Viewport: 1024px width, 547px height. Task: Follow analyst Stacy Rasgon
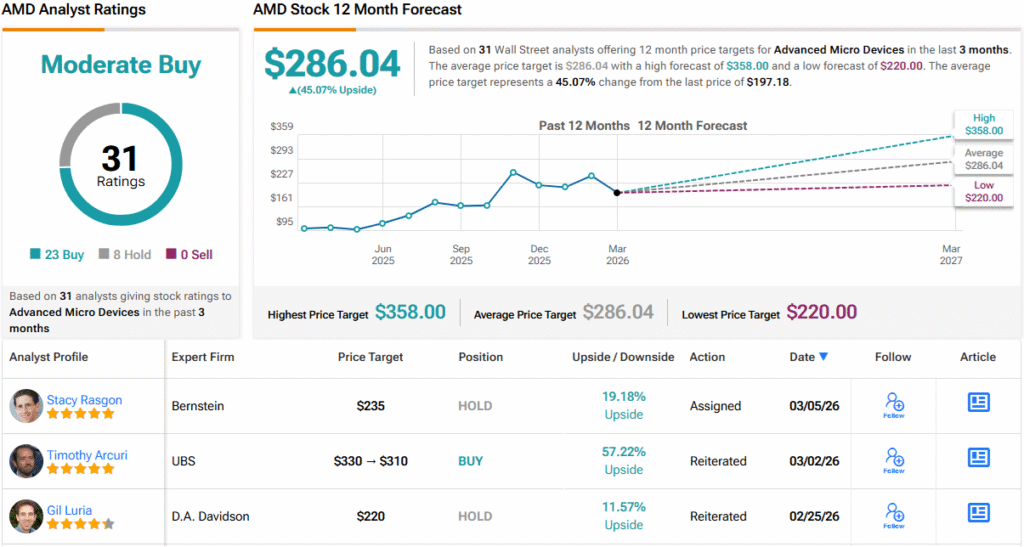tap(895, 404)
